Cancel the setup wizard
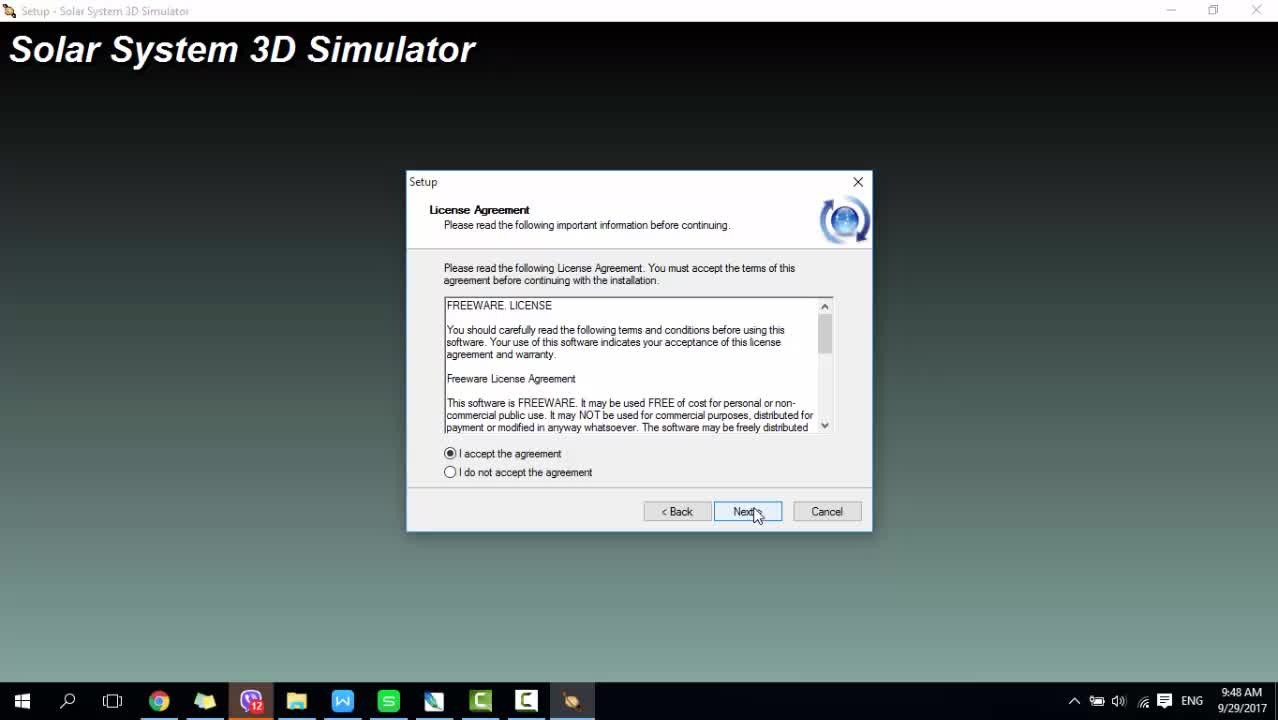This screenshot has width=1278, height=720. (827, 512)
